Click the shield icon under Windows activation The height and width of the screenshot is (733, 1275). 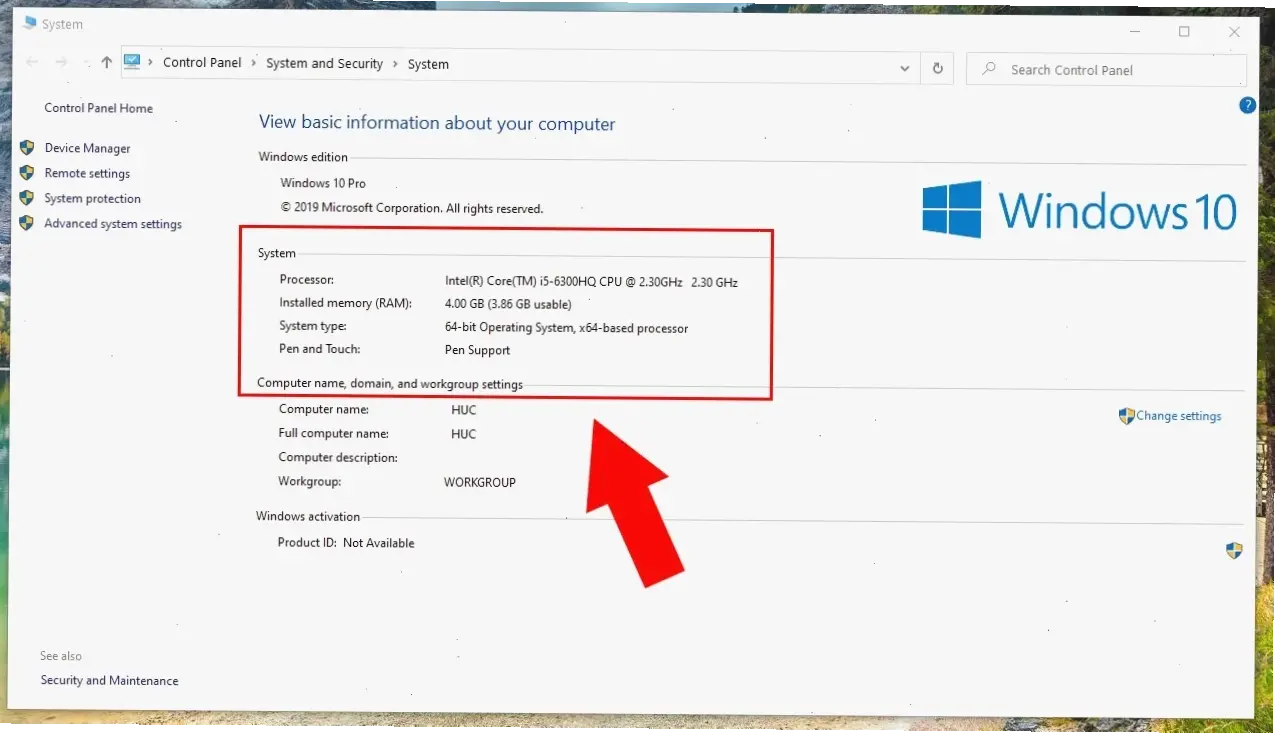(1234, 551)
